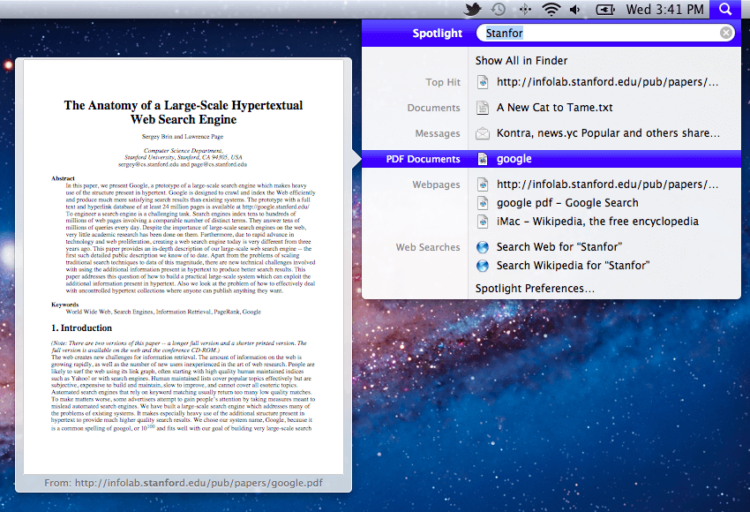Click the PDF Documents category label
Viewport: 750px width, 512px height.
(423, 159)
